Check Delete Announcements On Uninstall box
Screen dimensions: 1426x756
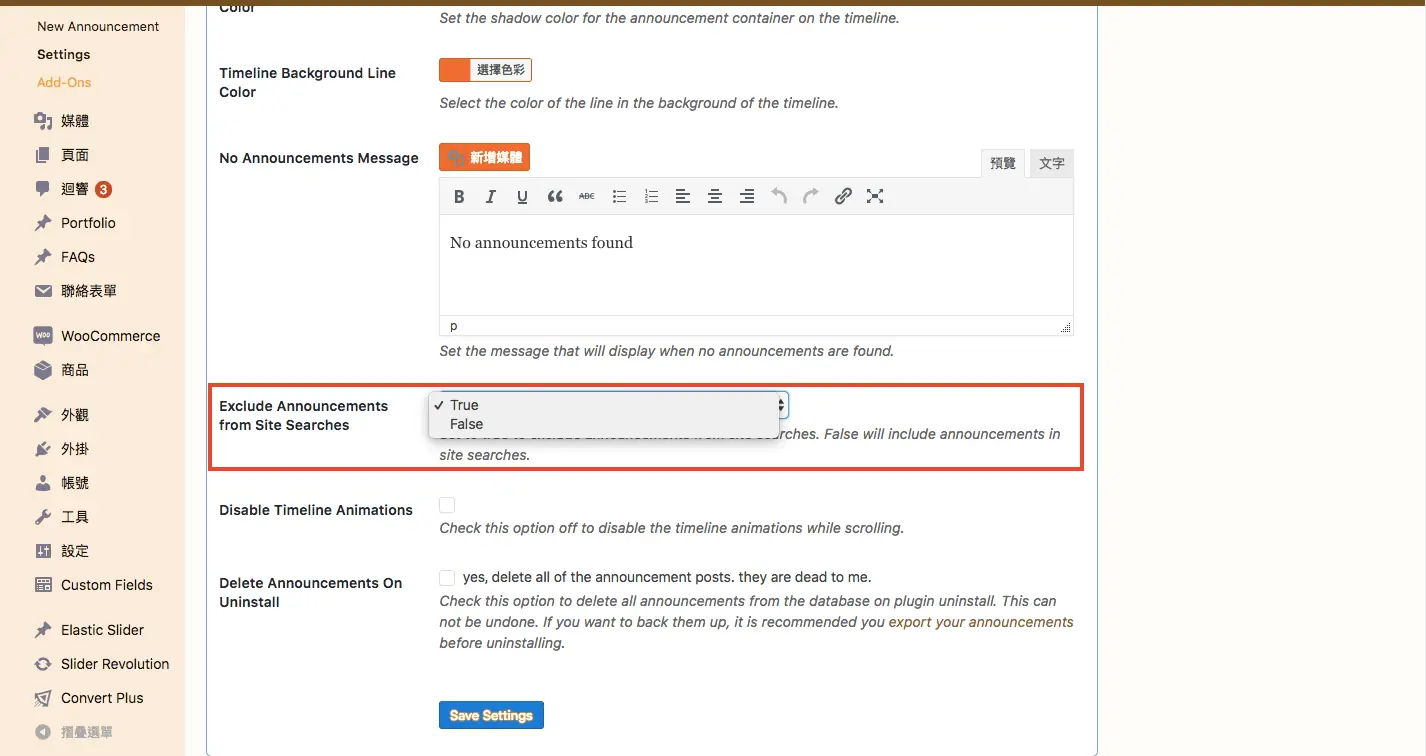point(447,577)
